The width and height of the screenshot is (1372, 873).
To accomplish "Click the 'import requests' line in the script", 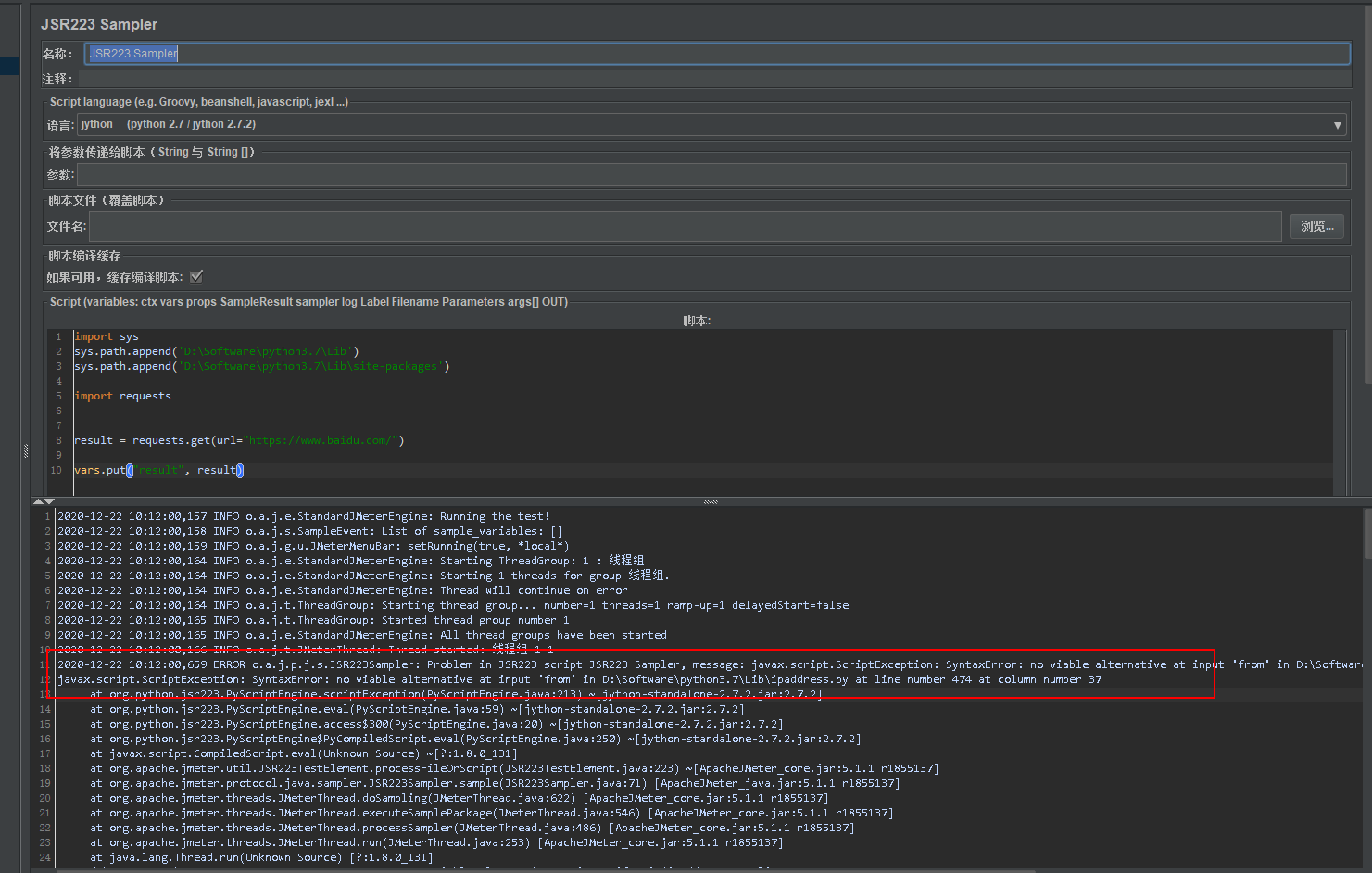I will coord(123,396).
